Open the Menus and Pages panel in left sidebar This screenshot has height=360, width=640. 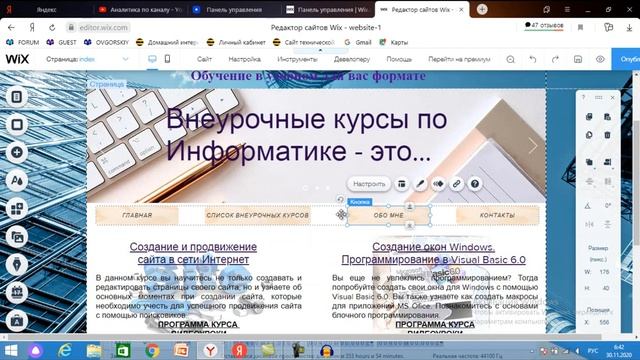[x=17, y=97]
